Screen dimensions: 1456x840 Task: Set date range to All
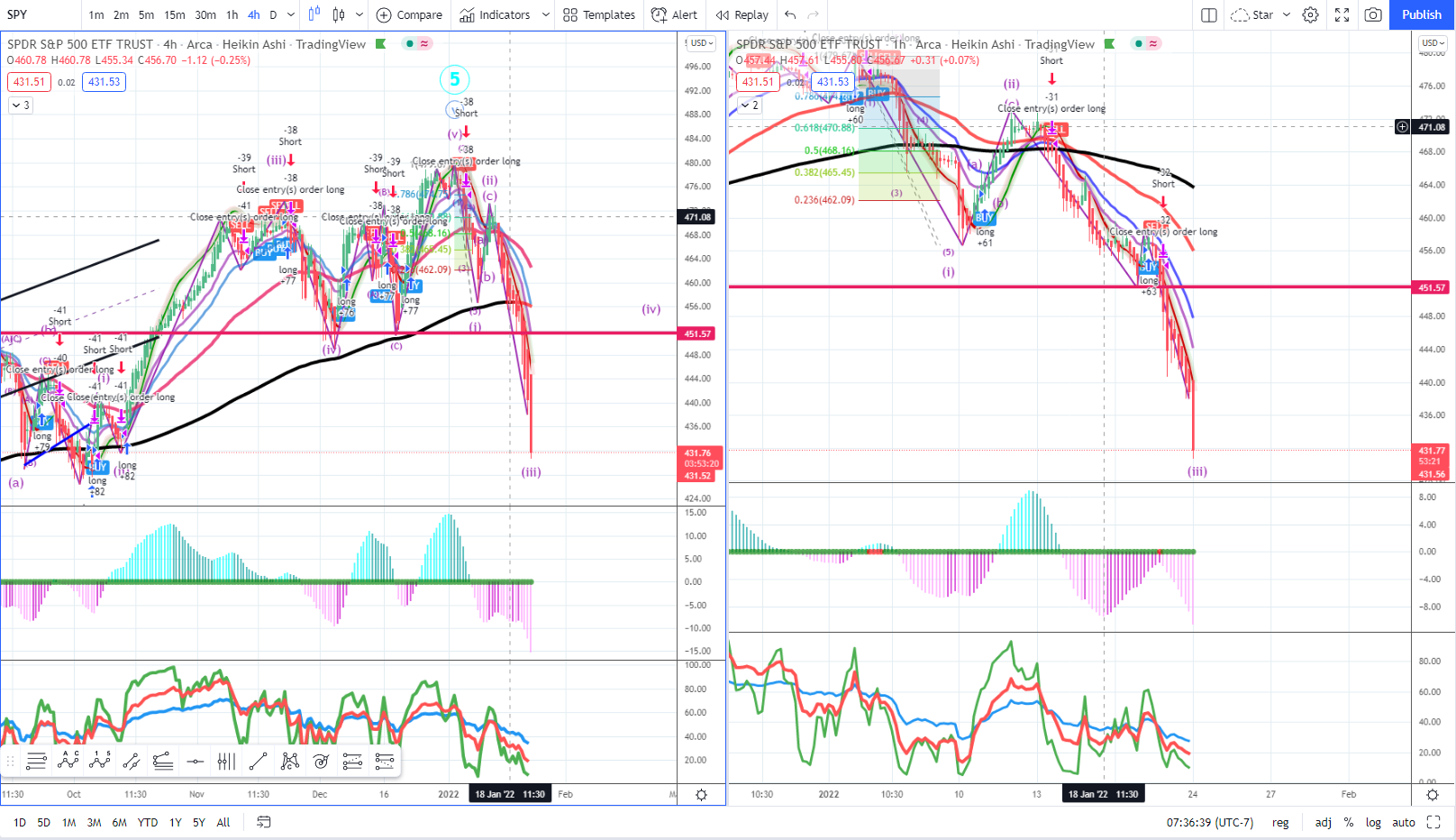click(x=223, y=822)
